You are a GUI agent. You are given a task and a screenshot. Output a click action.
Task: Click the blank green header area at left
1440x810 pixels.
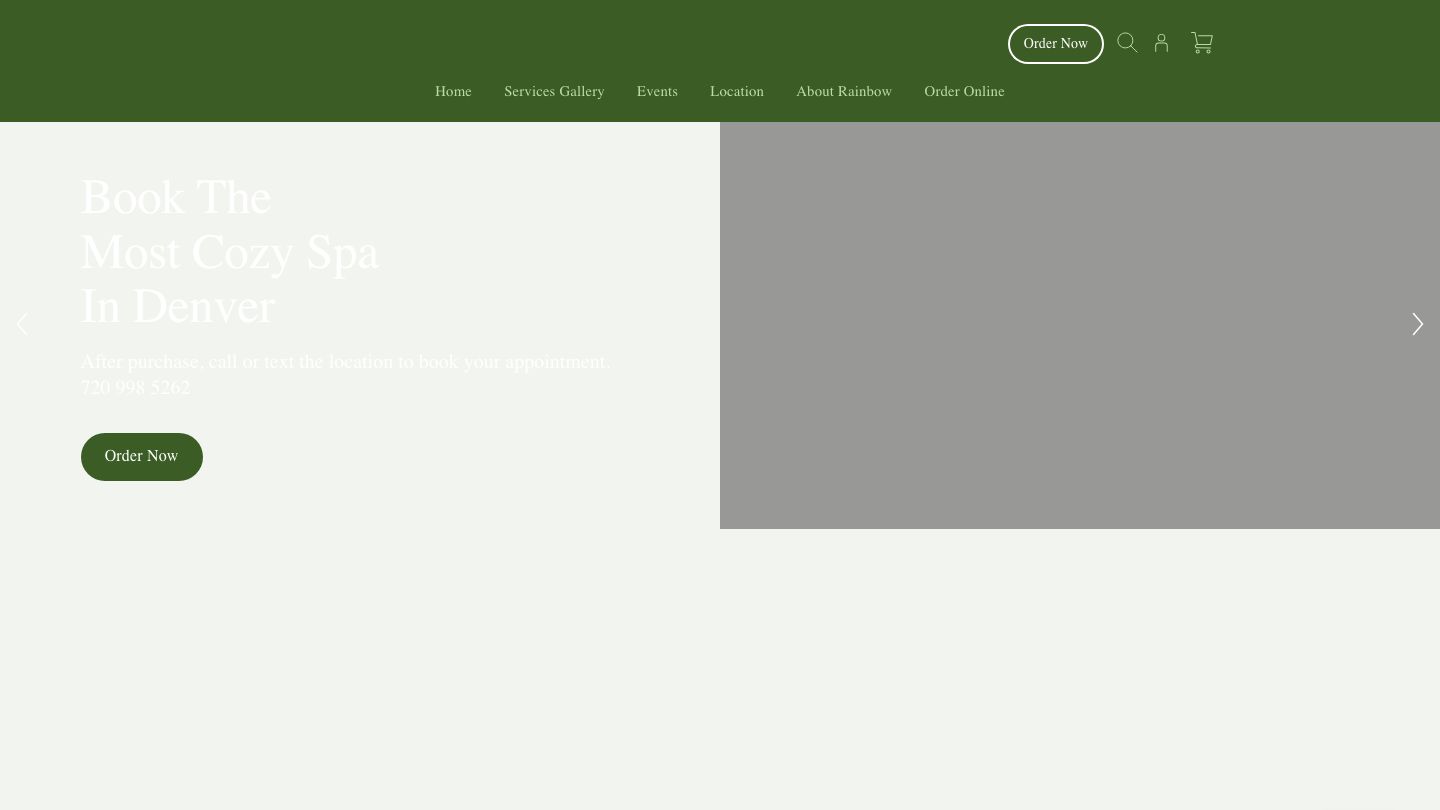coord(200,60)
